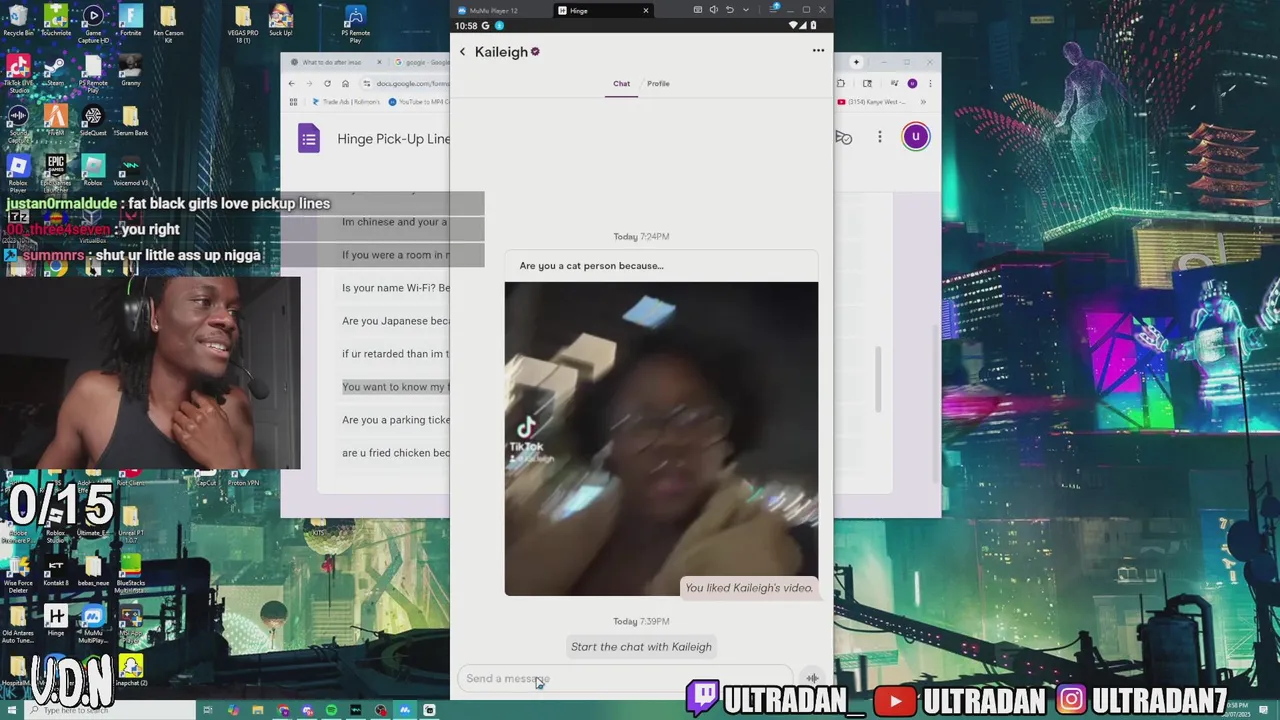Open the Steam desktop shortcut
1280x720 pixels.
click(x=55, y=71)
